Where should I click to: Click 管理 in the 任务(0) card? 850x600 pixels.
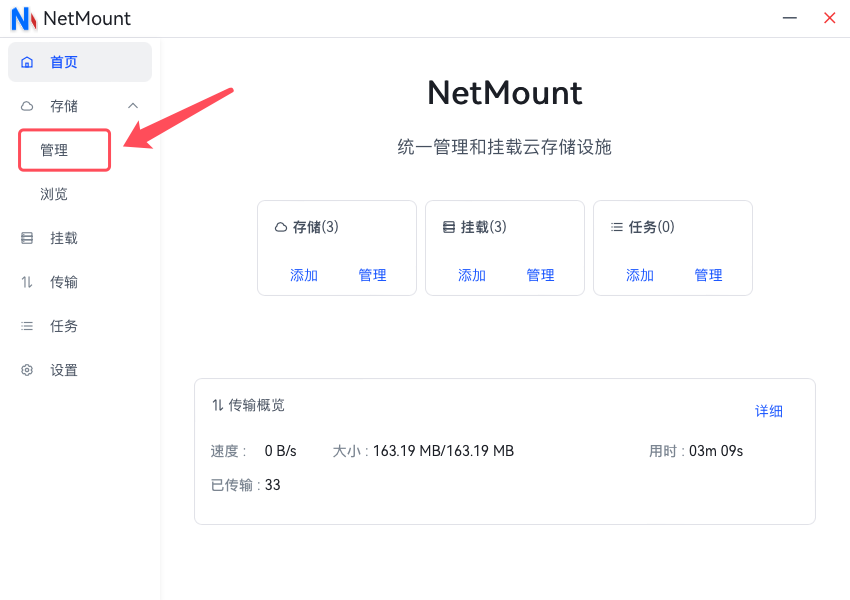[x=709, y=275]
